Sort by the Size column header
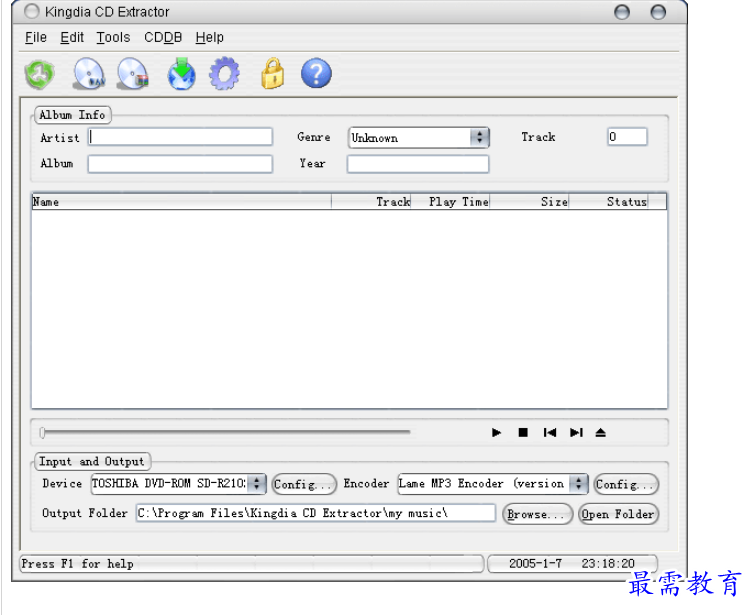The height and width of the screenshot is (615, 750). pos(529,202)
